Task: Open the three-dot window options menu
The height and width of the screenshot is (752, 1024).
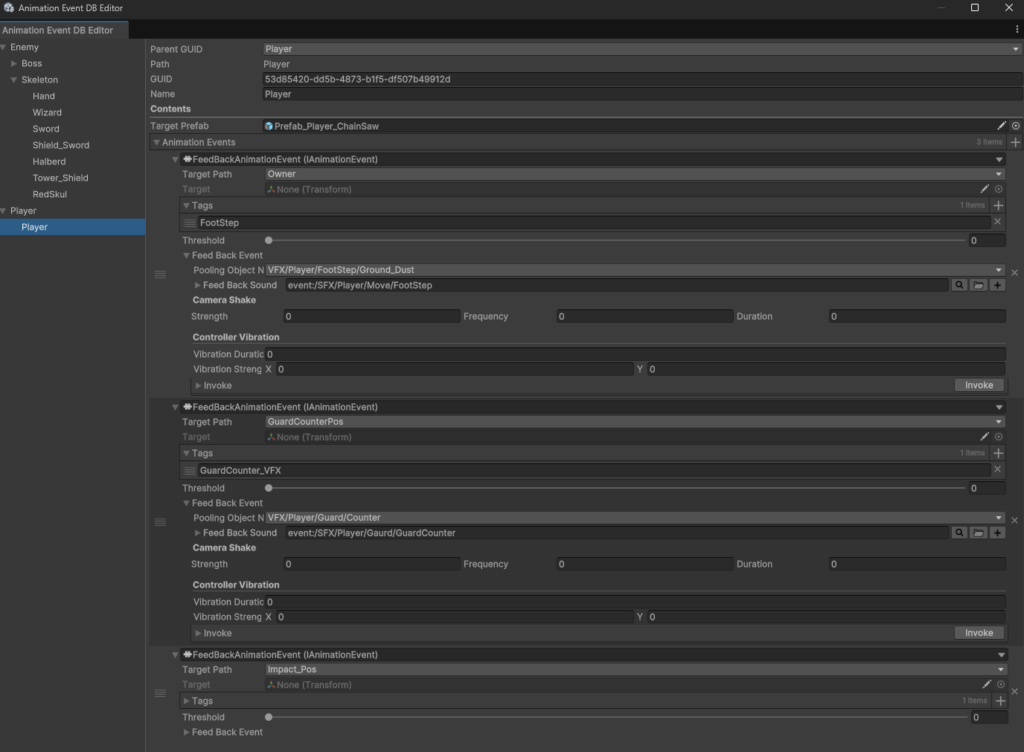Action: coord(1016,30)
